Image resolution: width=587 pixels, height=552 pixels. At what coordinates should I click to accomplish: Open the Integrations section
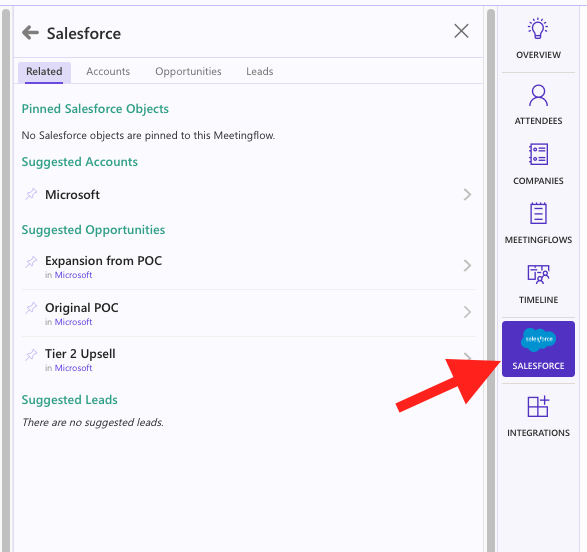538,417
